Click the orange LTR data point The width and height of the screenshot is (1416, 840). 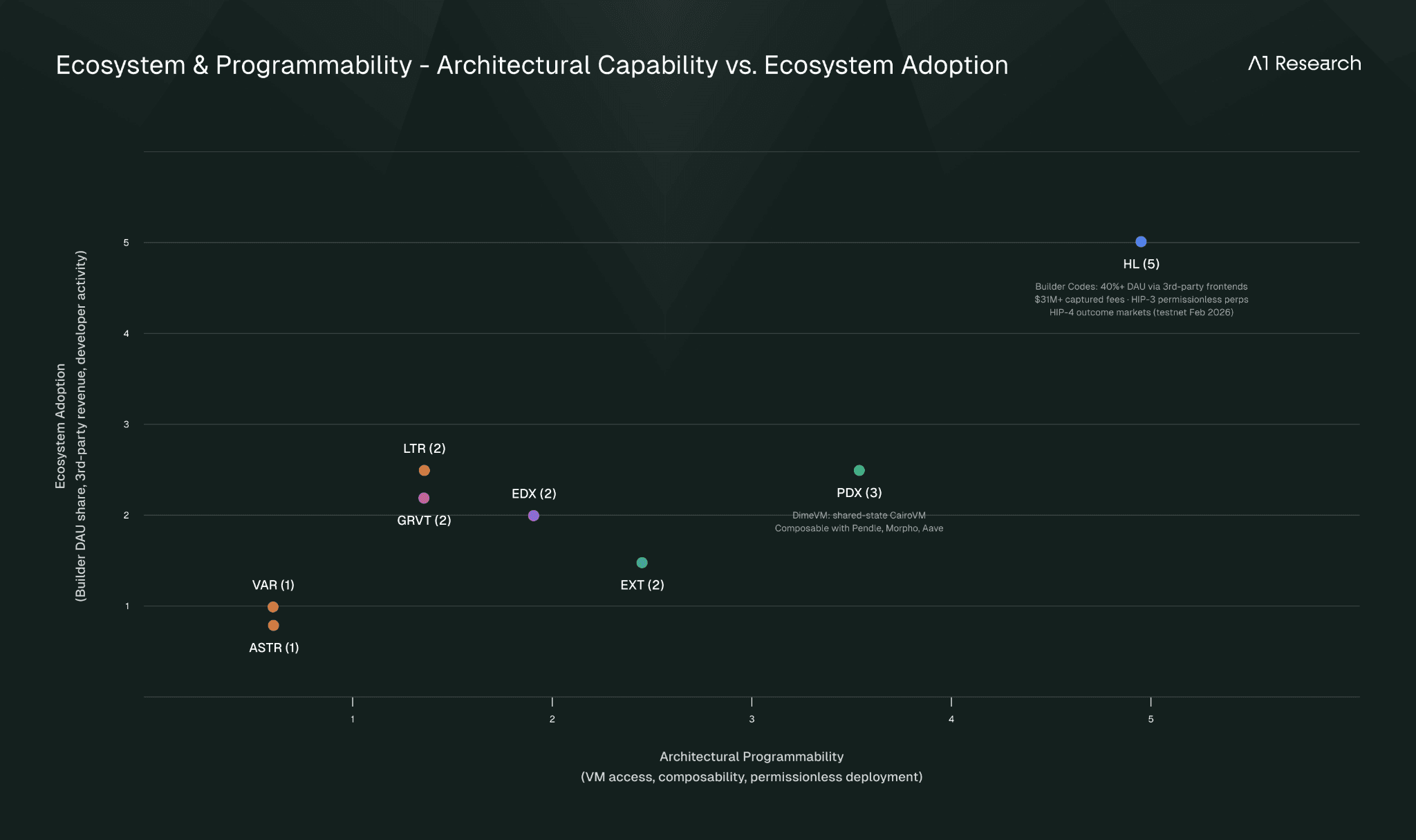(425, 471)
